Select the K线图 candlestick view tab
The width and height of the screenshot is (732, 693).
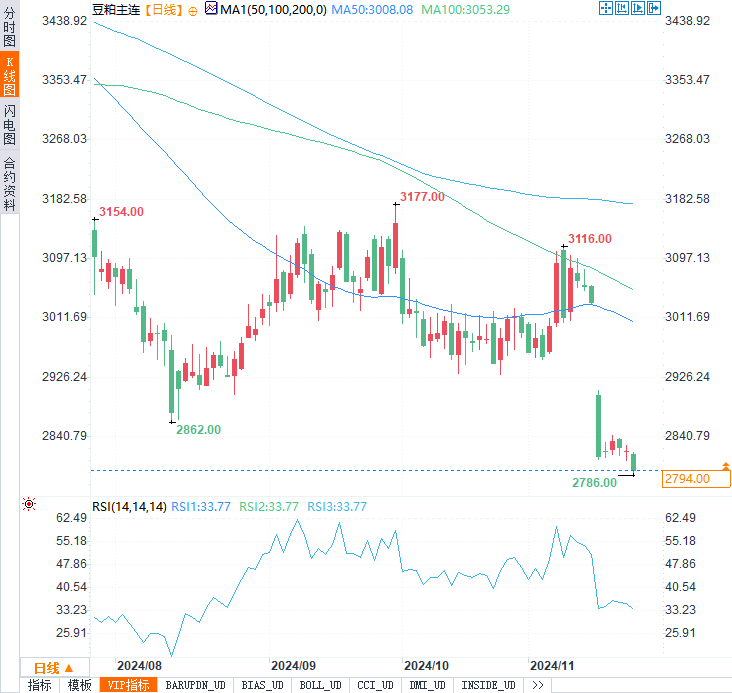(x=9, y=75)
